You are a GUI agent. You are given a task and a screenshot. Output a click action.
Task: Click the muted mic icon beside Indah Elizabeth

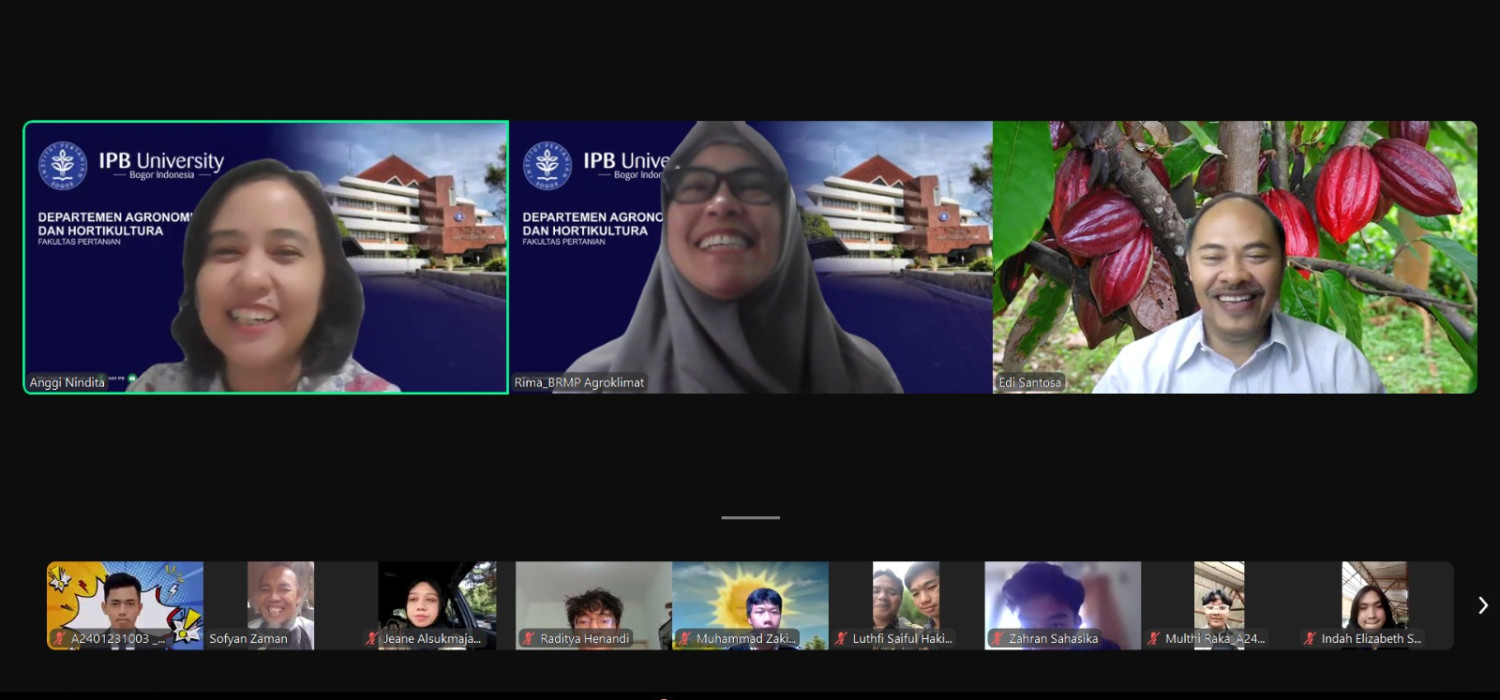tap(1310, 638)
